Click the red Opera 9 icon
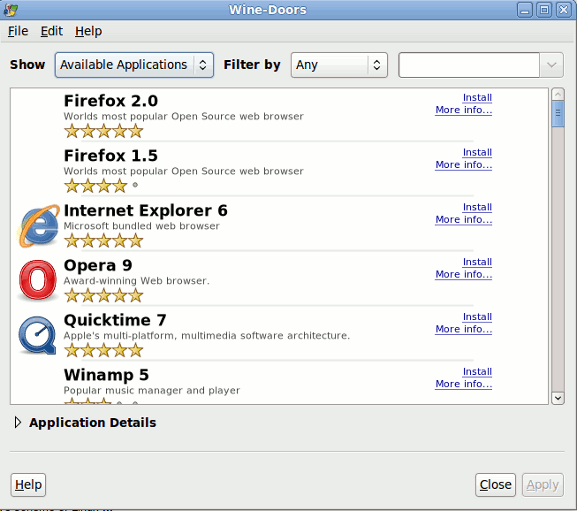Screen dimensions: 577x511 (38, 280)
